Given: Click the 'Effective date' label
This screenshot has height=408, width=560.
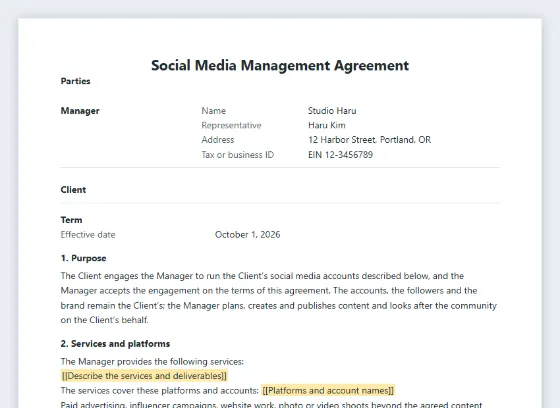Looking at the screenshot, I should click(x=88, y=235).
